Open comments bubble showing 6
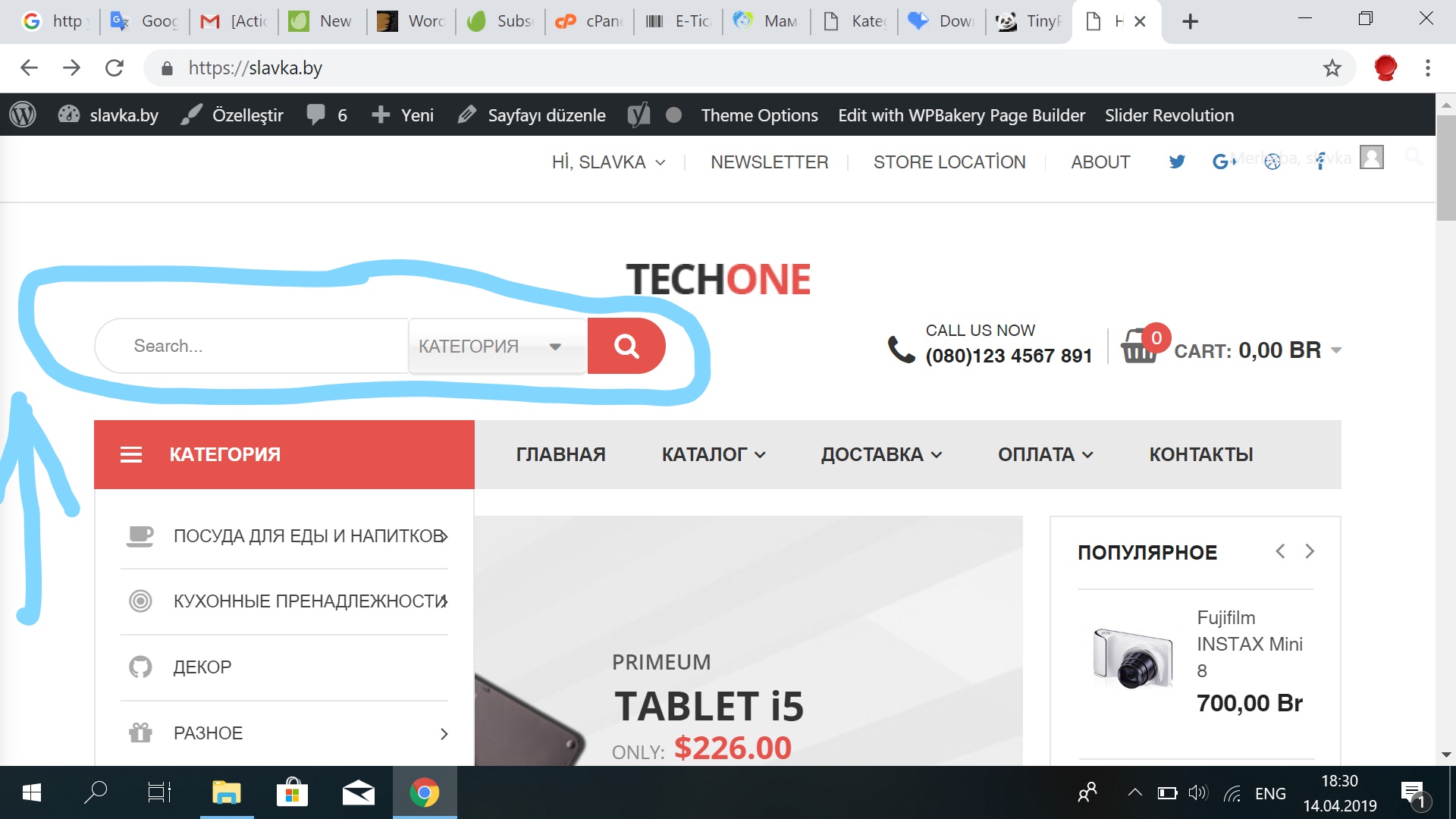This screenshot has width=1456, height=819. coord(327,115)
